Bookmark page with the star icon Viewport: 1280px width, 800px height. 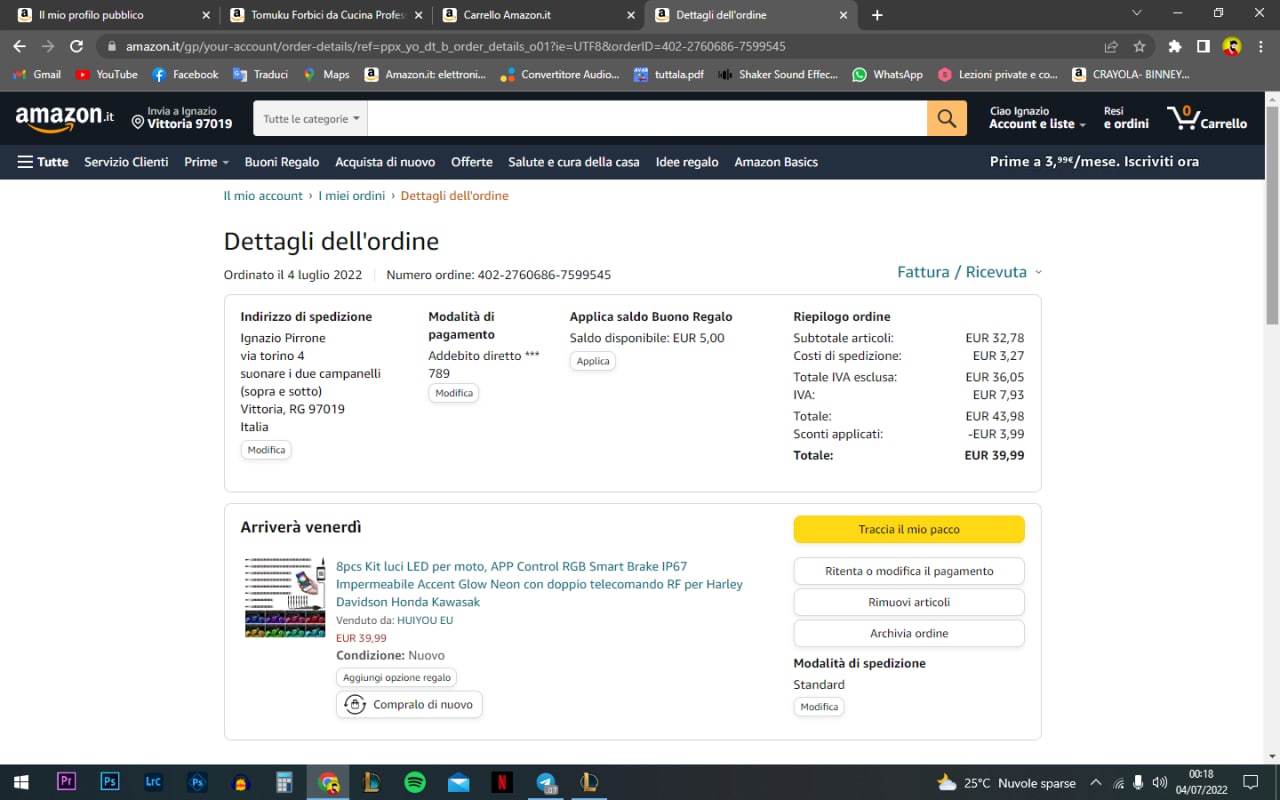[1139, 47]
